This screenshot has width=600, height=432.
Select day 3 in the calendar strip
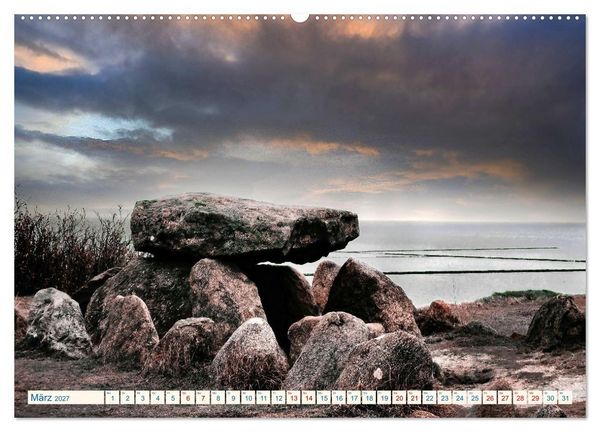pos(142,397)
